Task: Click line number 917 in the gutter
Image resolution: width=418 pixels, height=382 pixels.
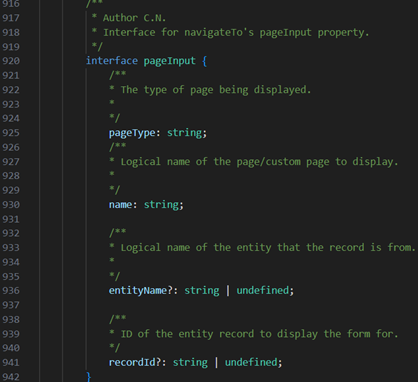Action: (11, 18)
